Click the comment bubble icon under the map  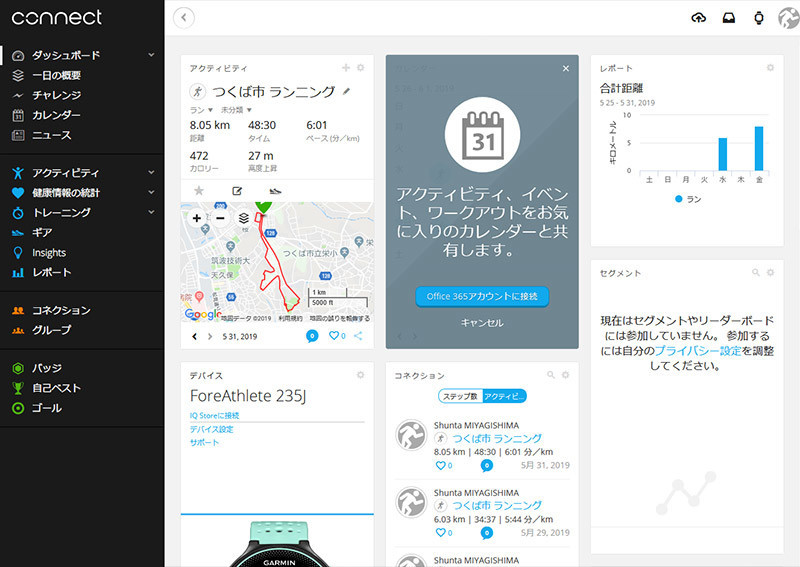(312, 336)
